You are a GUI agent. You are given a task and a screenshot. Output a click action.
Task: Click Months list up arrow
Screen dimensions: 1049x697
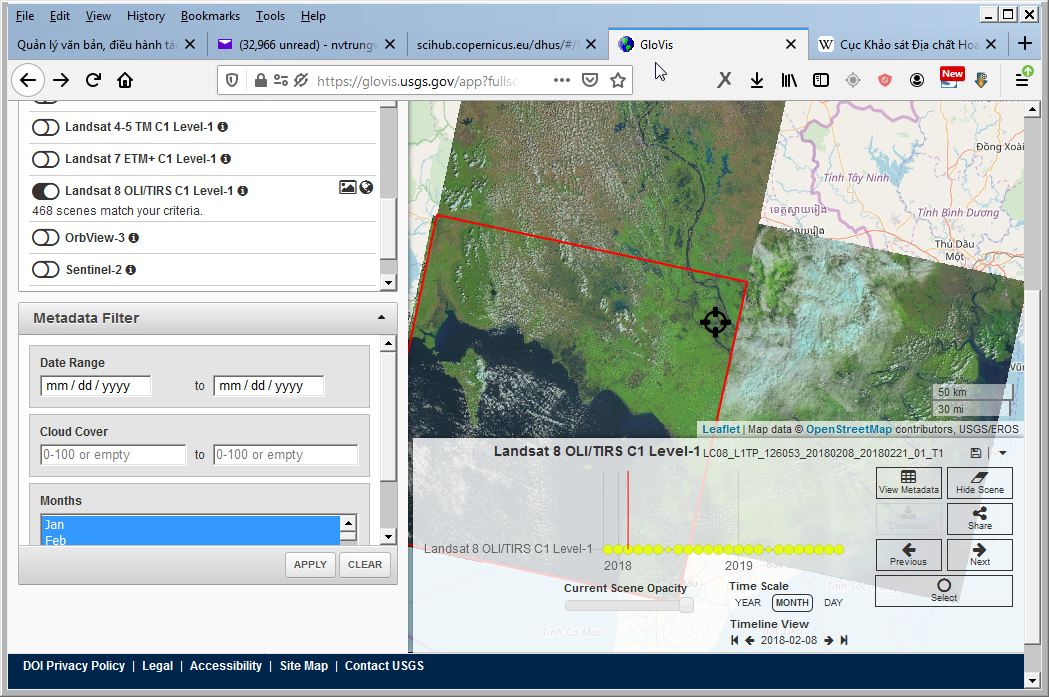(x=349, y=523)
